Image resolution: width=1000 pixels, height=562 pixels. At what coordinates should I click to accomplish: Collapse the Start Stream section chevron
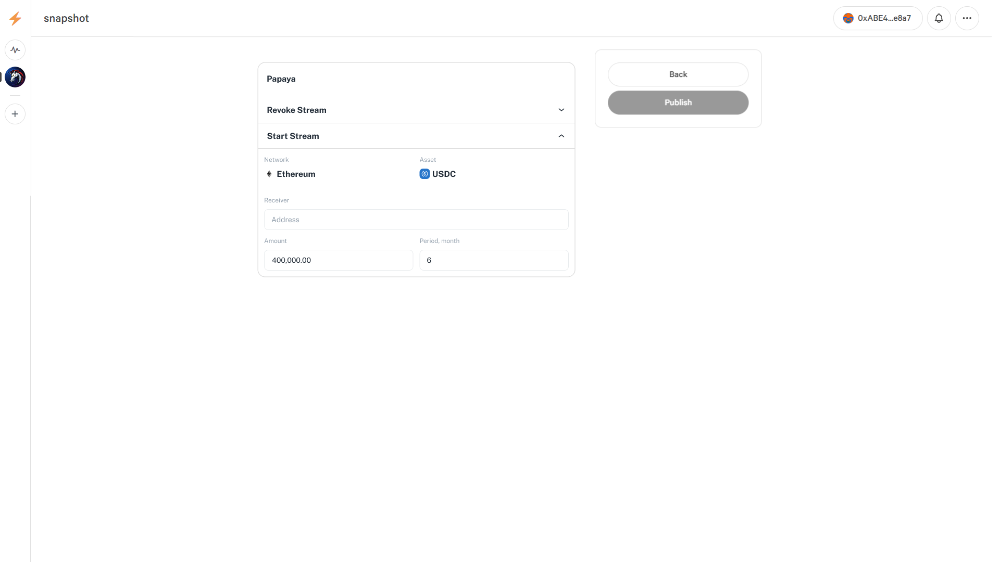[561, 136]
